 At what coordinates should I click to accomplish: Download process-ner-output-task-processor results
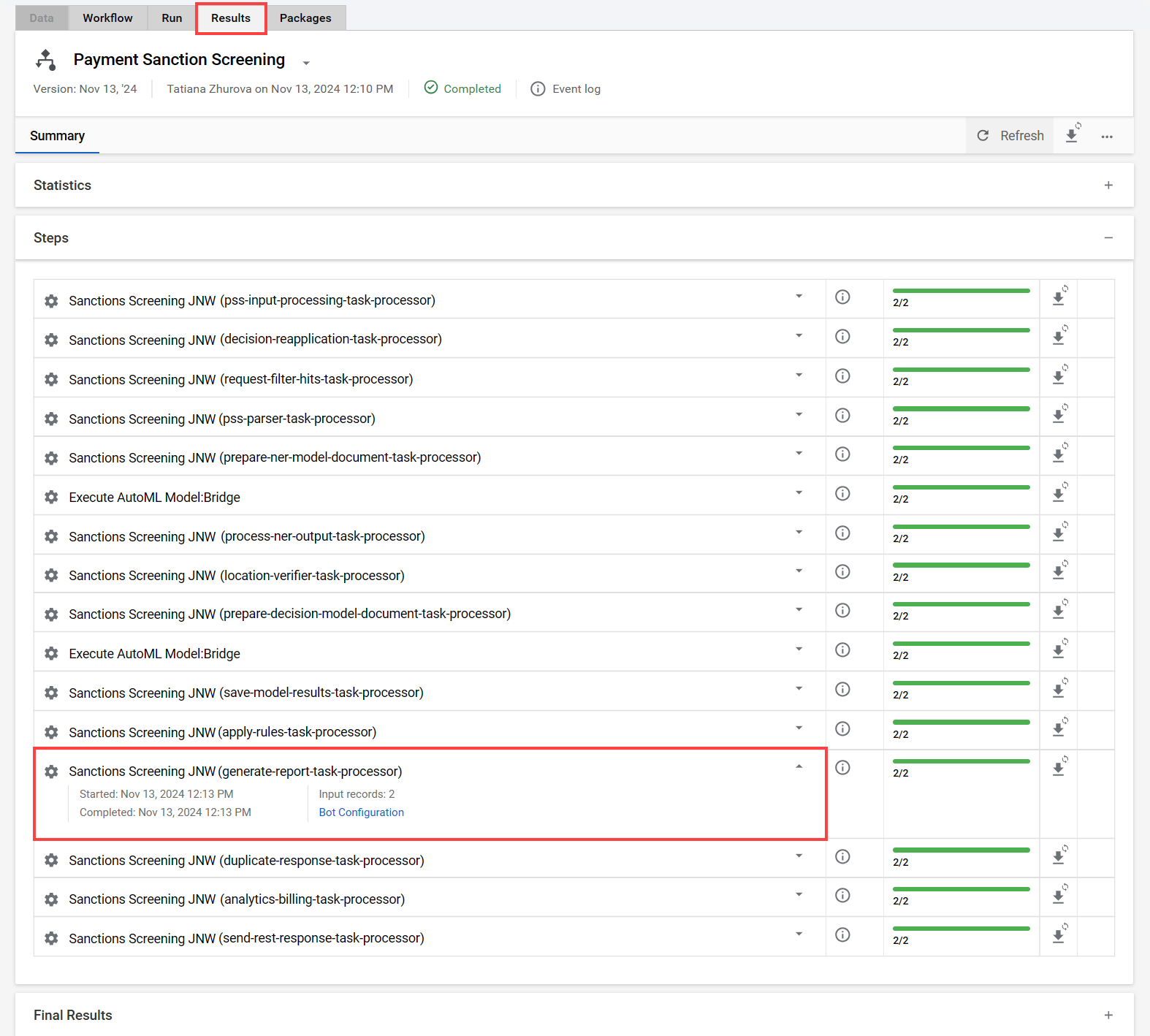[x=1059, y=532]
